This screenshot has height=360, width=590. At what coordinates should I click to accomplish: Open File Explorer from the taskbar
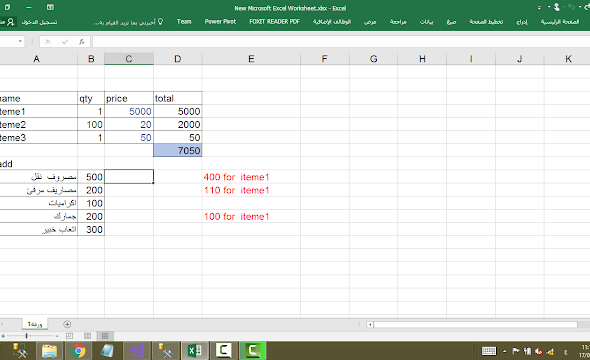pos(49,351)
